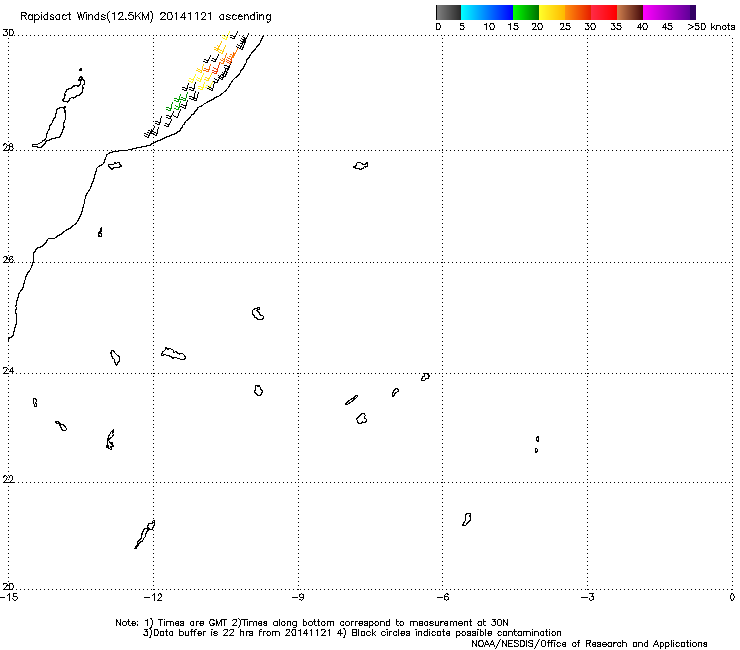Click the legend value "35"
Screen dimensions: 740x650
pos(616,27)
